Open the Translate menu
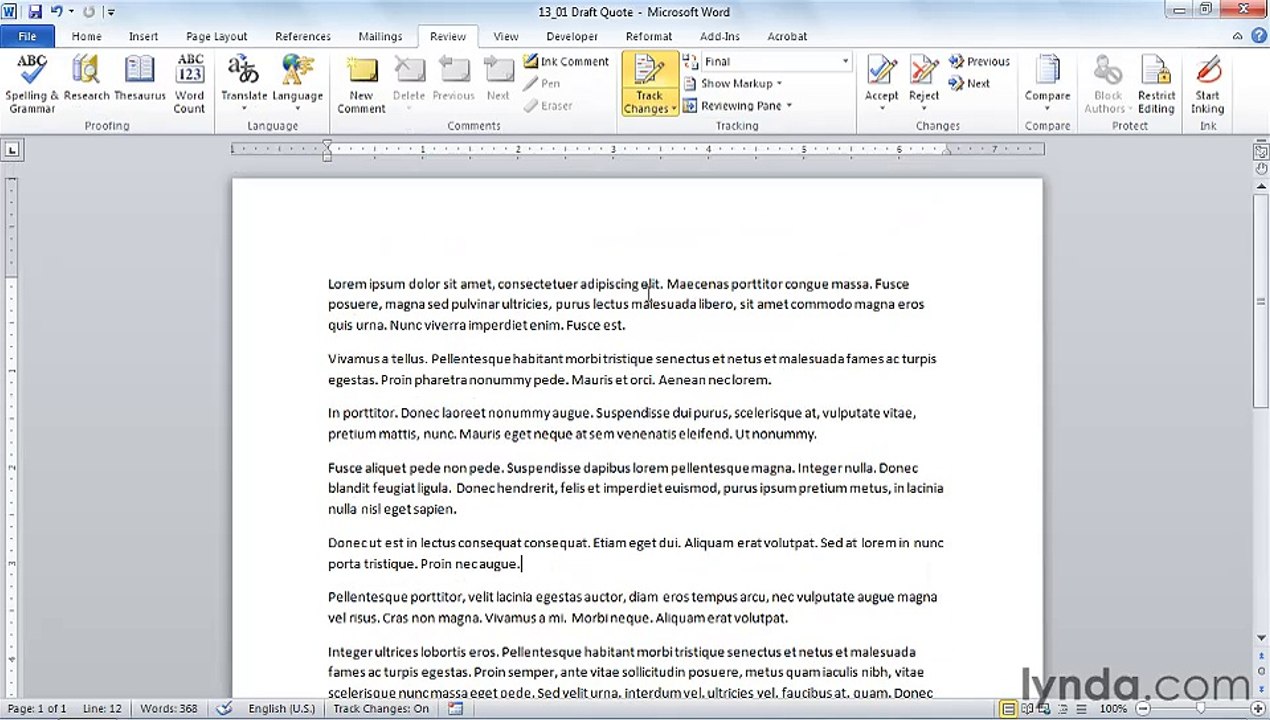1270x720 pixels. click(x=244, y=84)
